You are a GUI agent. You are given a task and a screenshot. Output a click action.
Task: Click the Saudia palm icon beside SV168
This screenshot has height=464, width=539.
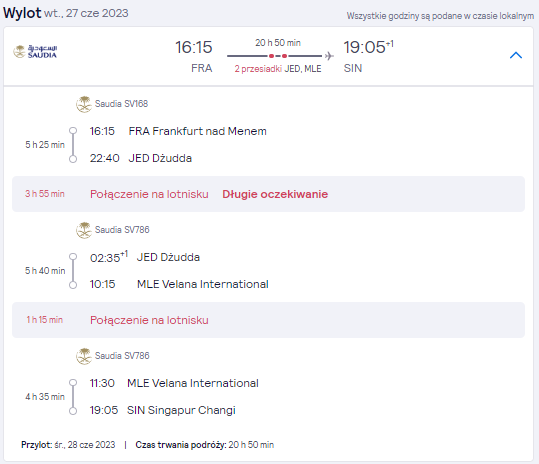[84, 104]
